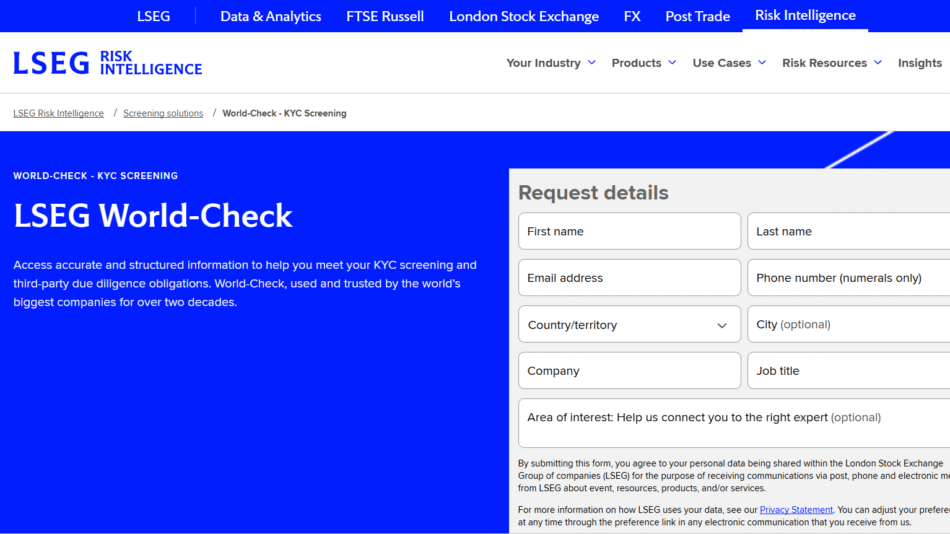Go to Screening solutions breadcrumb
This screenshot has height=534, width=950.
[x=163, y=114]
